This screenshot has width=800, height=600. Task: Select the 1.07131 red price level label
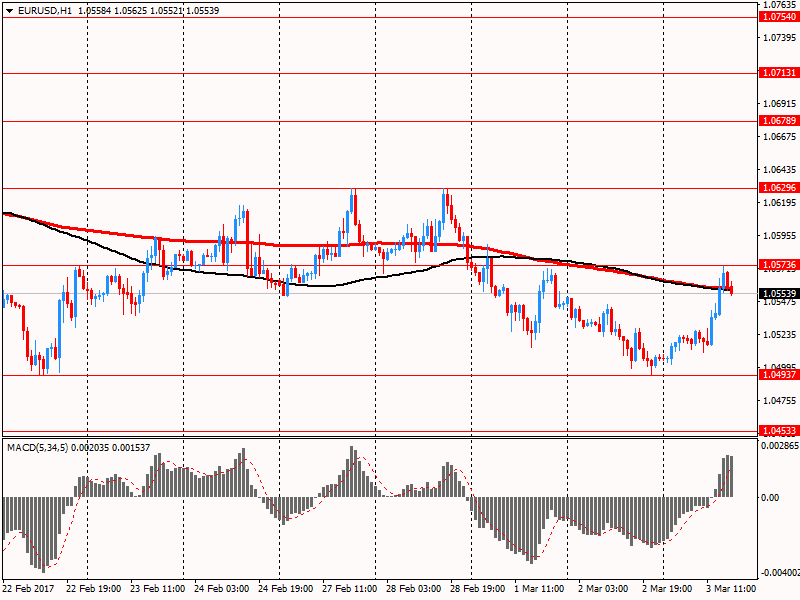779,73
